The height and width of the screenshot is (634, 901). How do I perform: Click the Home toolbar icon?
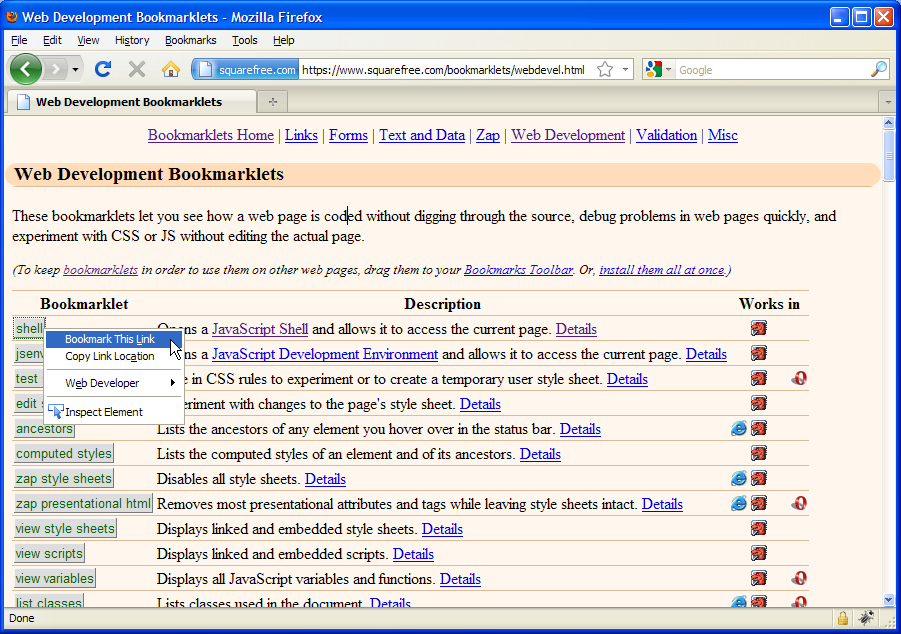click(171, 69)
